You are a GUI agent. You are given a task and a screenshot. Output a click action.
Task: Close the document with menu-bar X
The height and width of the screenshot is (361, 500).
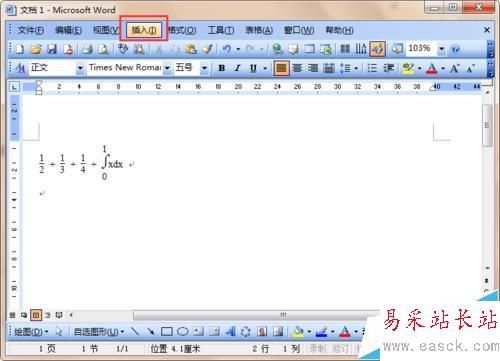[x=487, y=30]
